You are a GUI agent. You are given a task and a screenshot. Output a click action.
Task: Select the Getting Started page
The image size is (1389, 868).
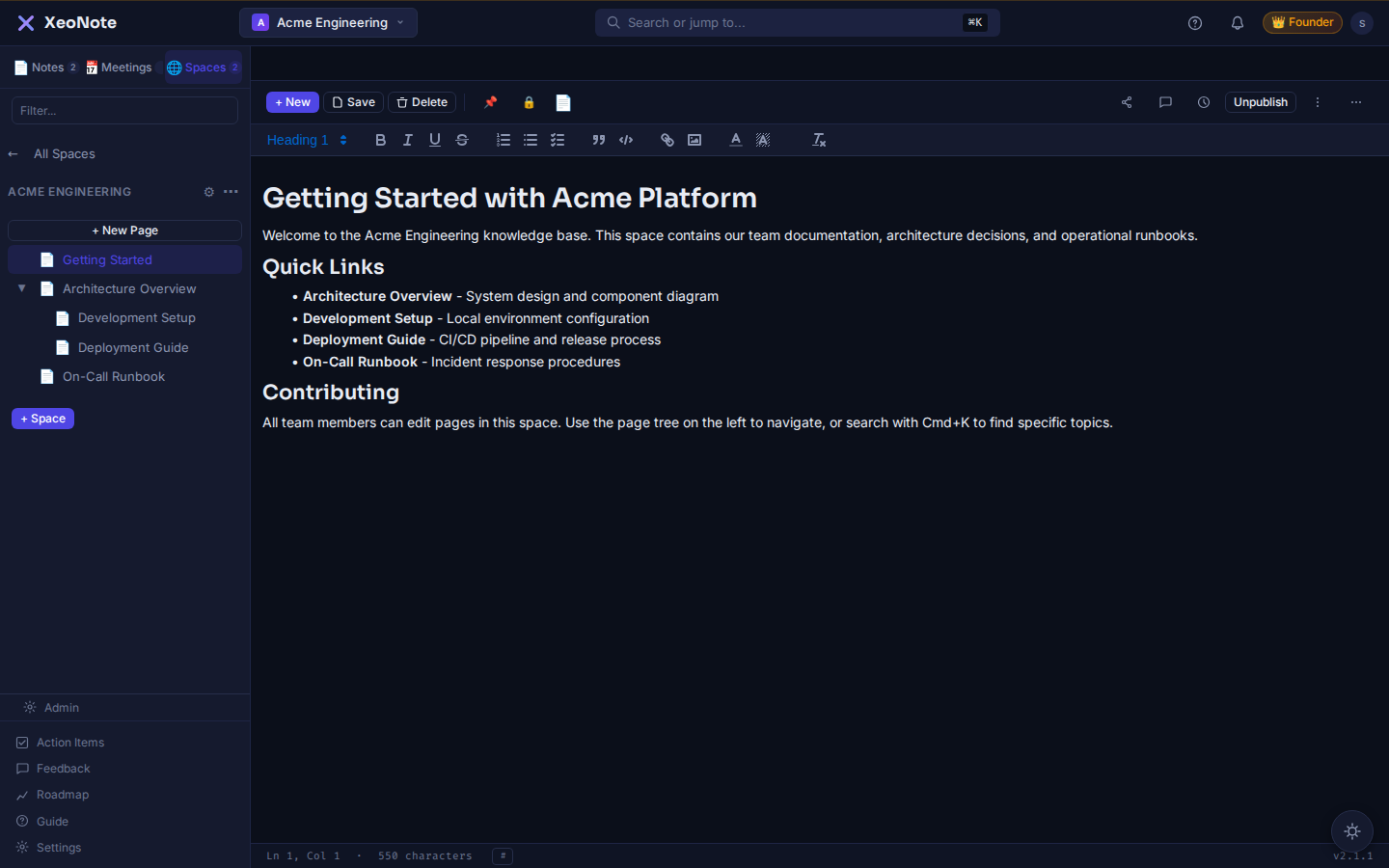124,259
